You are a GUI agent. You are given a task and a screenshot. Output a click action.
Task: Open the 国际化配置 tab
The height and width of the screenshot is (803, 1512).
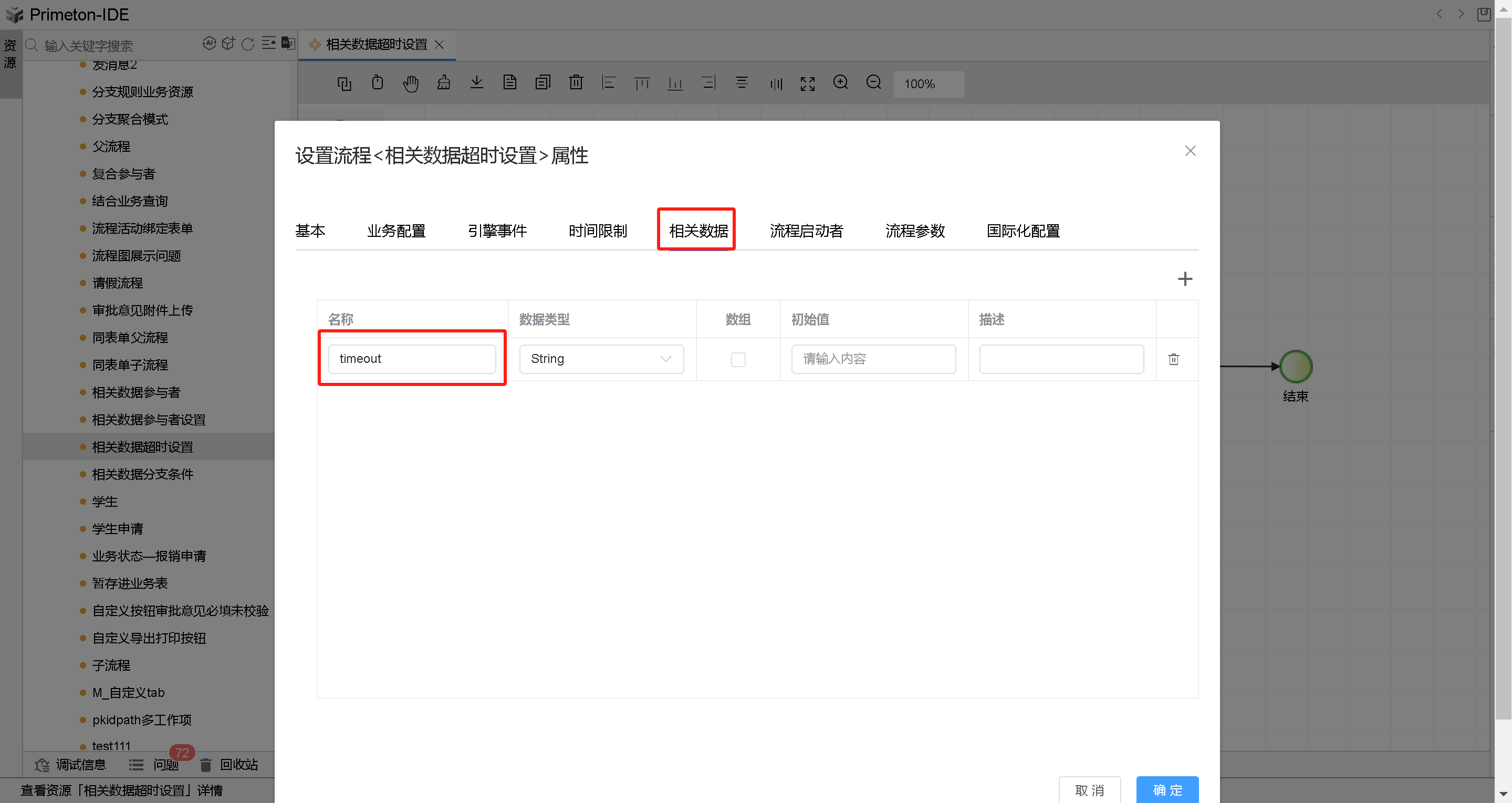tap(1023, 231)
